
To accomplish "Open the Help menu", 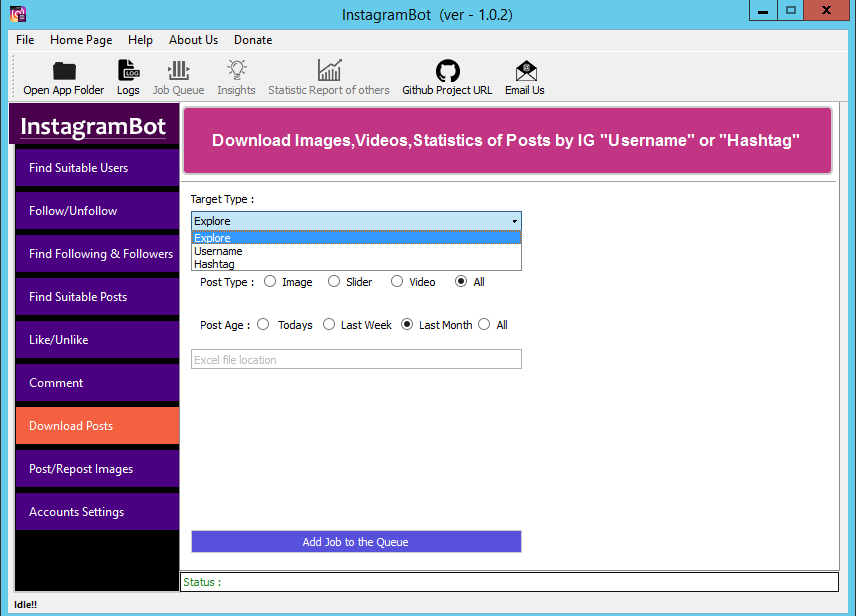I will click(140, 40).
